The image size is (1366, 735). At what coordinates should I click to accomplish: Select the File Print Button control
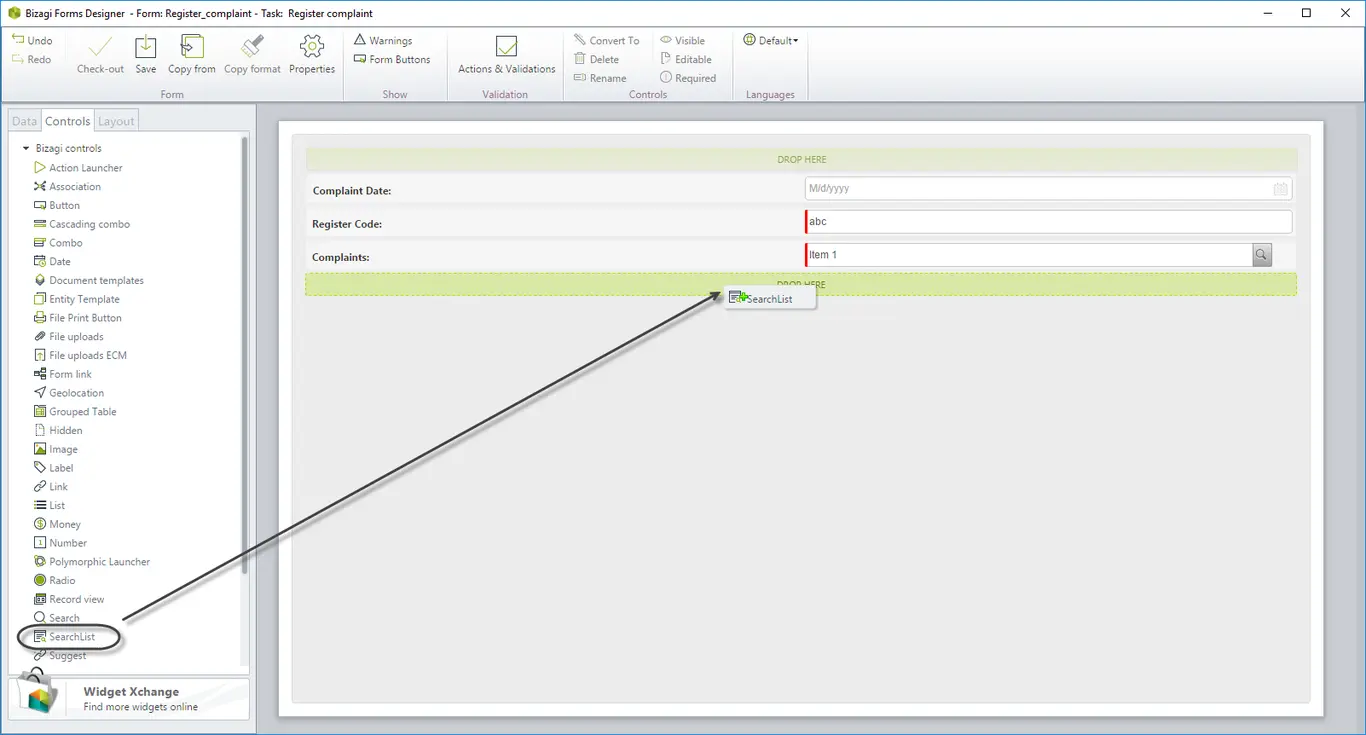78,318
